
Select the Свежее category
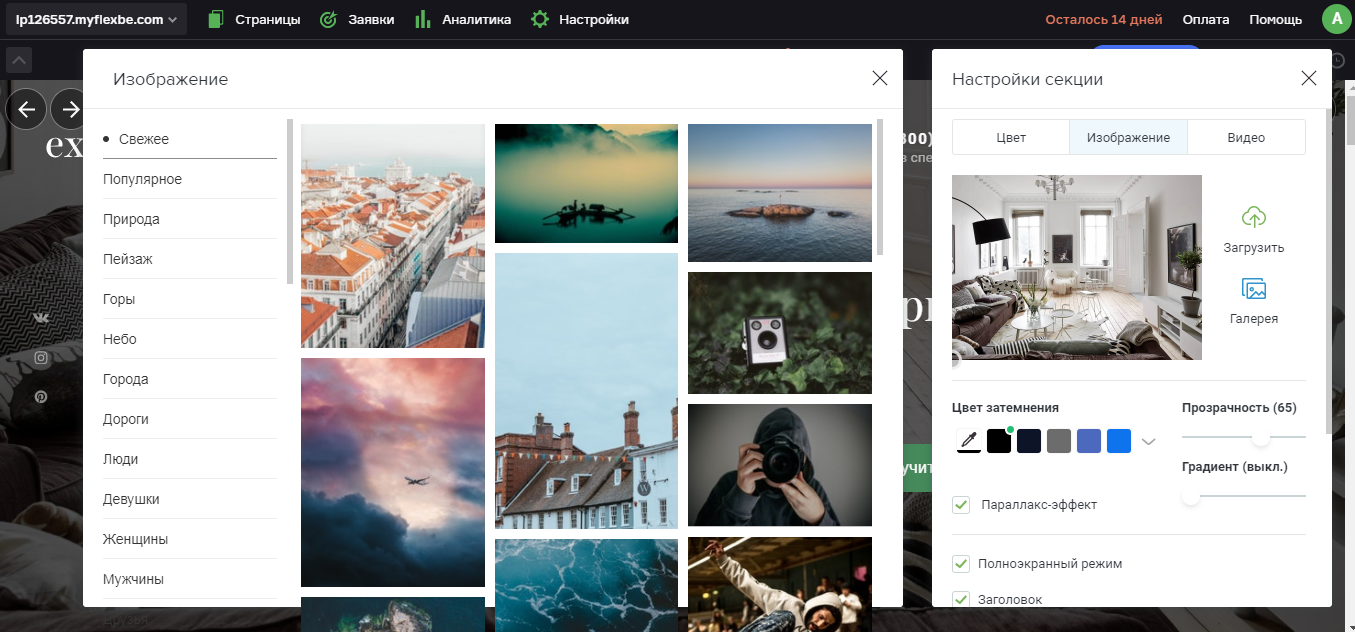pyautogui.click(x=190, y=139)
